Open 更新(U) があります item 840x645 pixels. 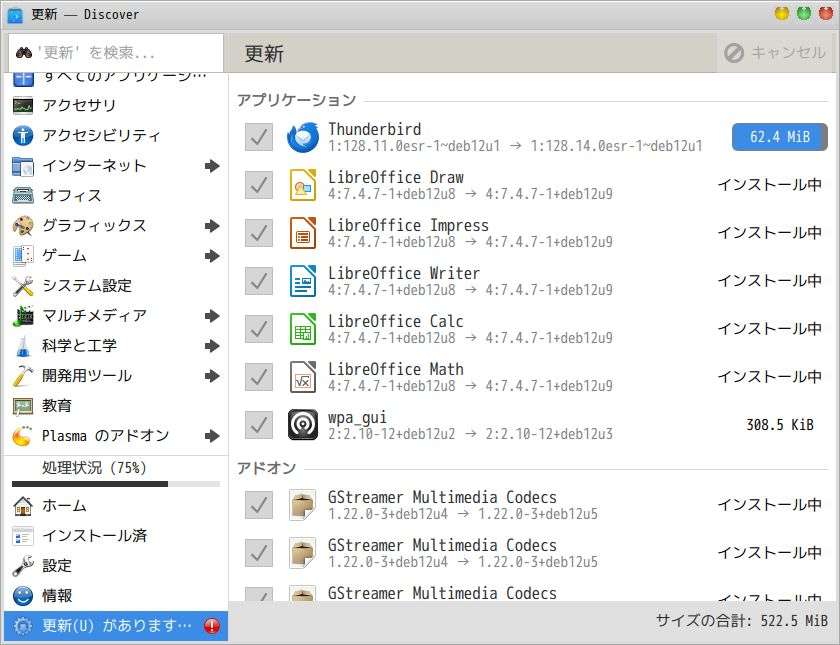tap(116, 626)
